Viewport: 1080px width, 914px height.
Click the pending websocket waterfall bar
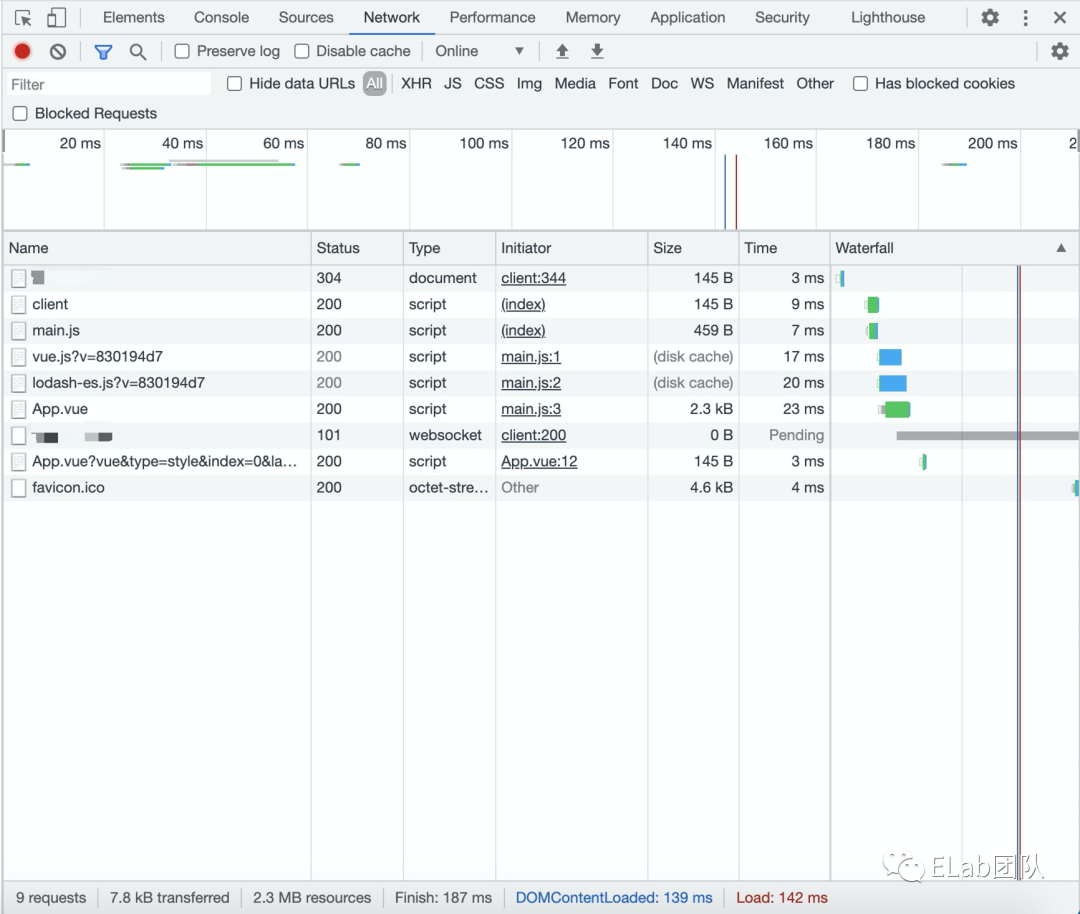click(x=987, y=435)
